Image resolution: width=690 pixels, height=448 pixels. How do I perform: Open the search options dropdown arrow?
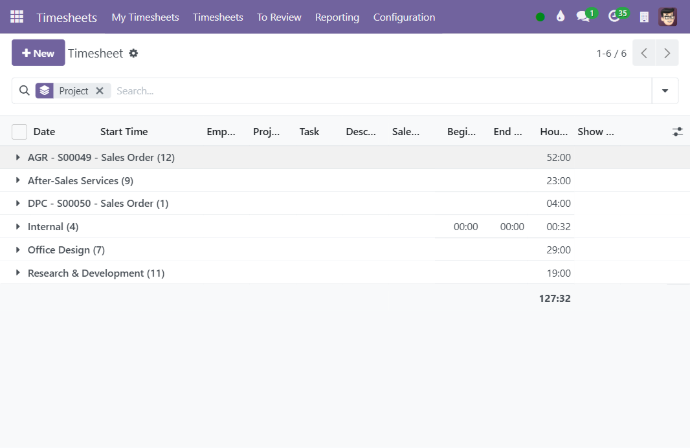point(665,91)
